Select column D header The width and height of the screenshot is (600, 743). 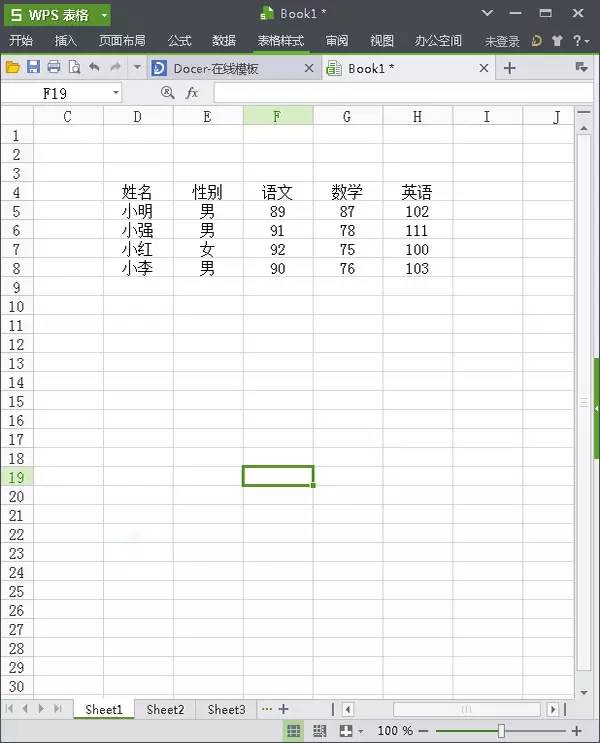(x=138, y=116)
